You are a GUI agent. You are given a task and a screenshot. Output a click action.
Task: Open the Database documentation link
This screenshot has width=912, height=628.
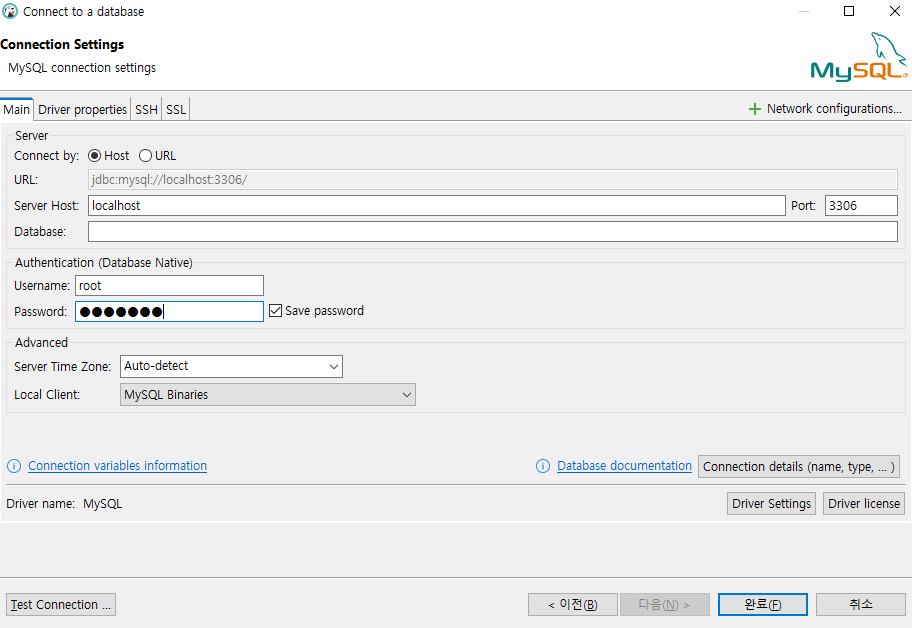point(624,466)
